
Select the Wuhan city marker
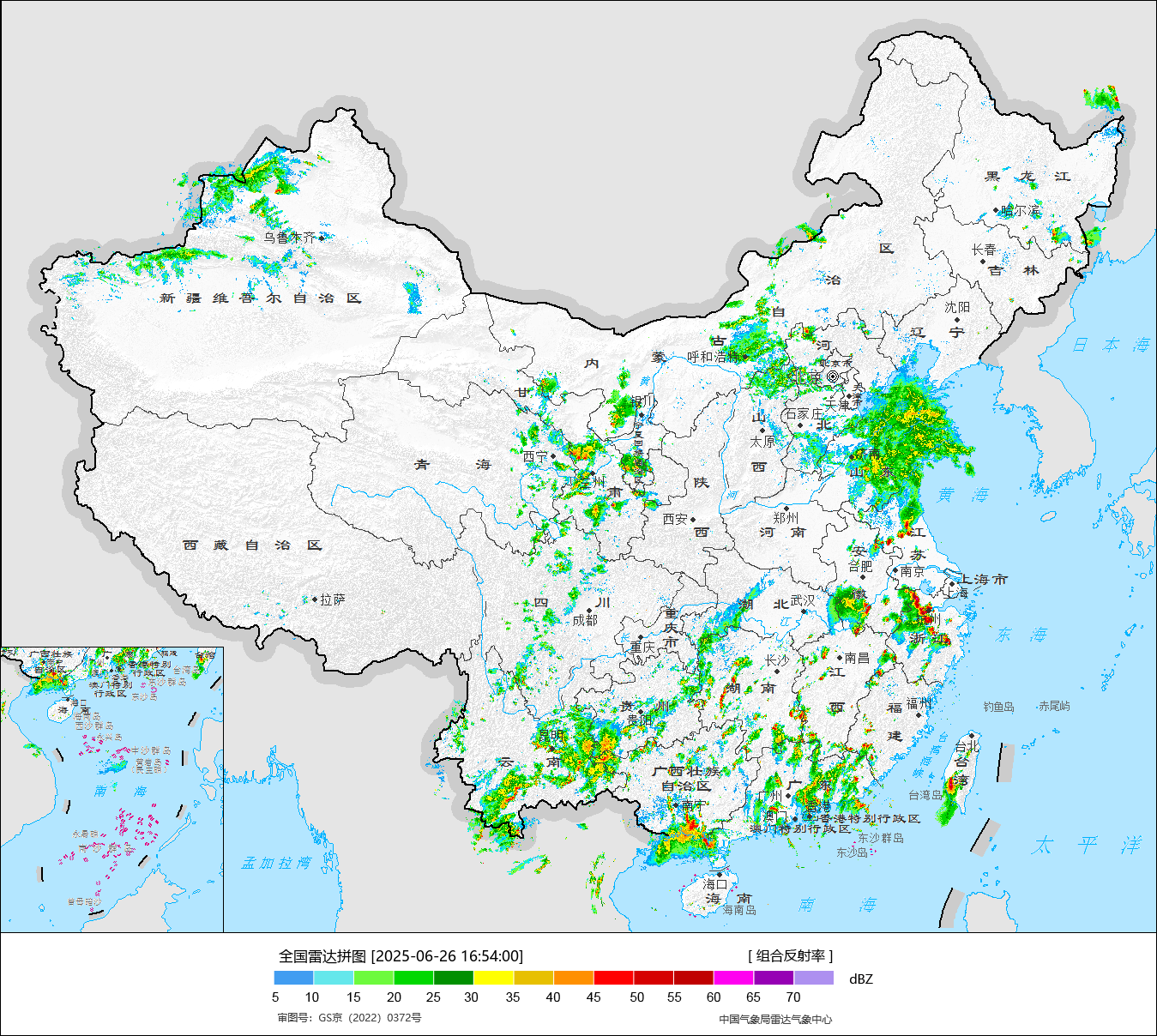[x=804, y=611]
